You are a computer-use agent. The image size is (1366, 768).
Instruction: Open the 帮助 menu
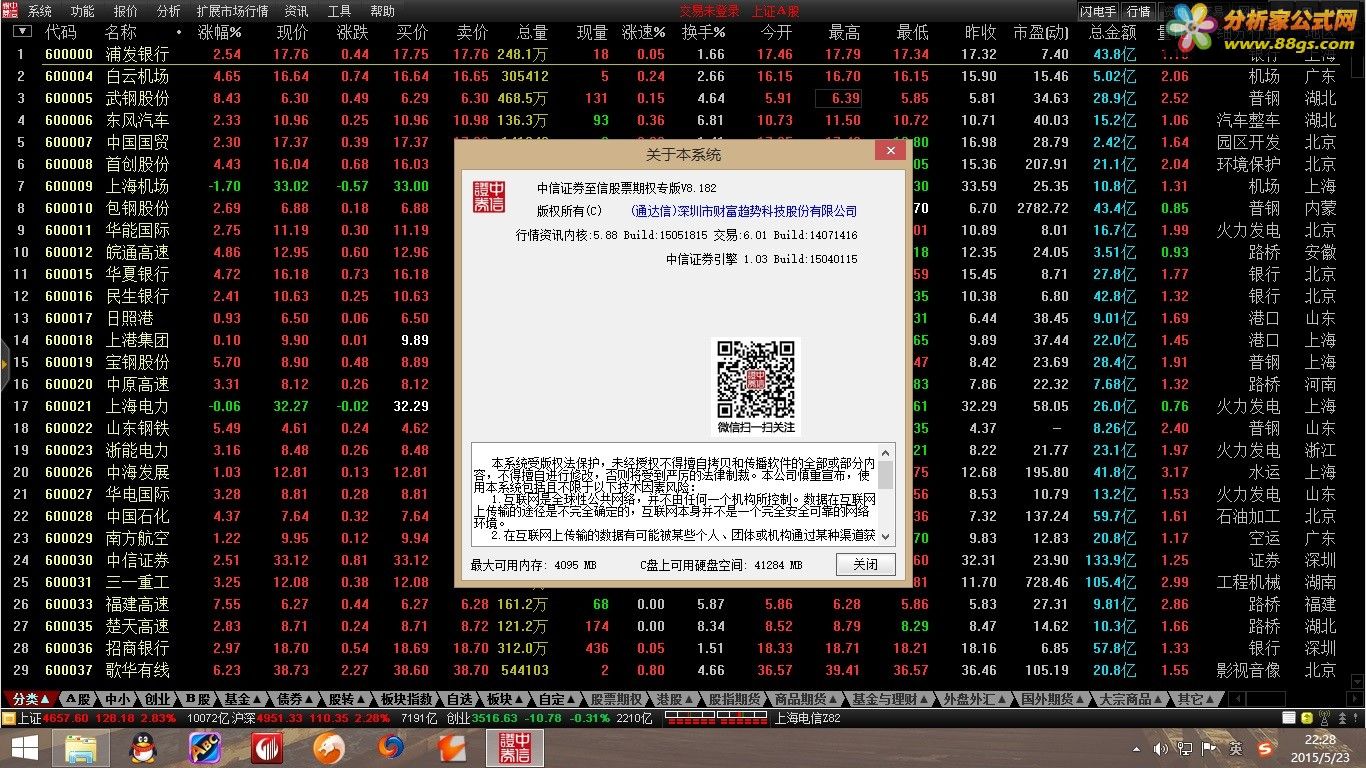(x=383, y=11)
